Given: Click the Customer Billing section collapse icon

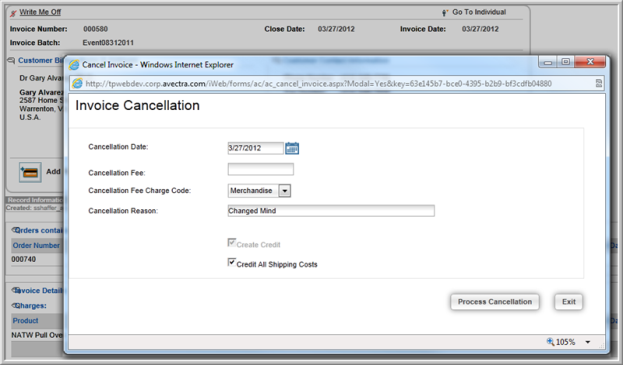Looking at the screenshot, I should [x=11, y=61].
